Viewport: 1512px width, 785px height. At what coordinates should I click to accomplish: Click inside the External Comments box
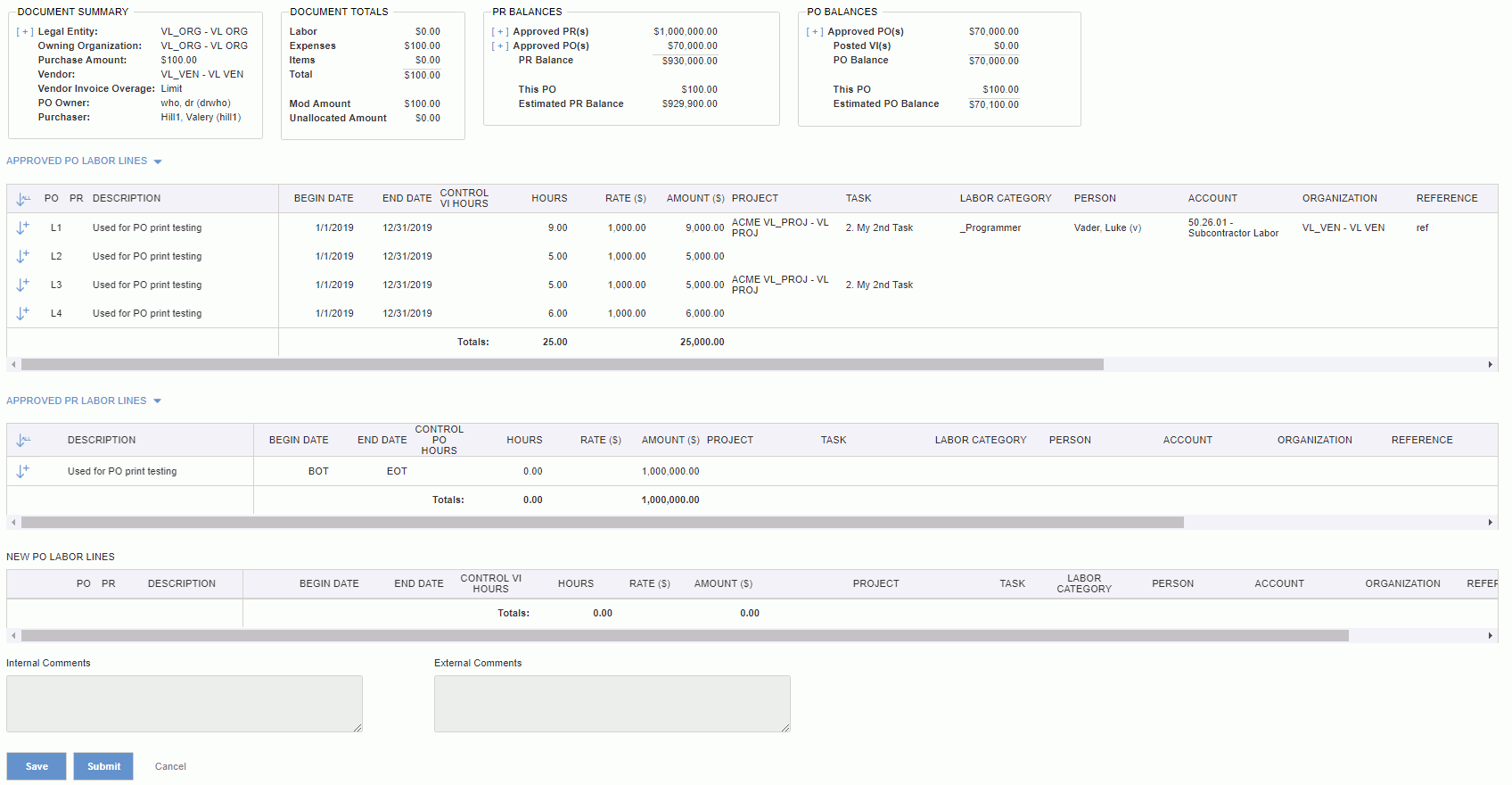pos(612,704)
